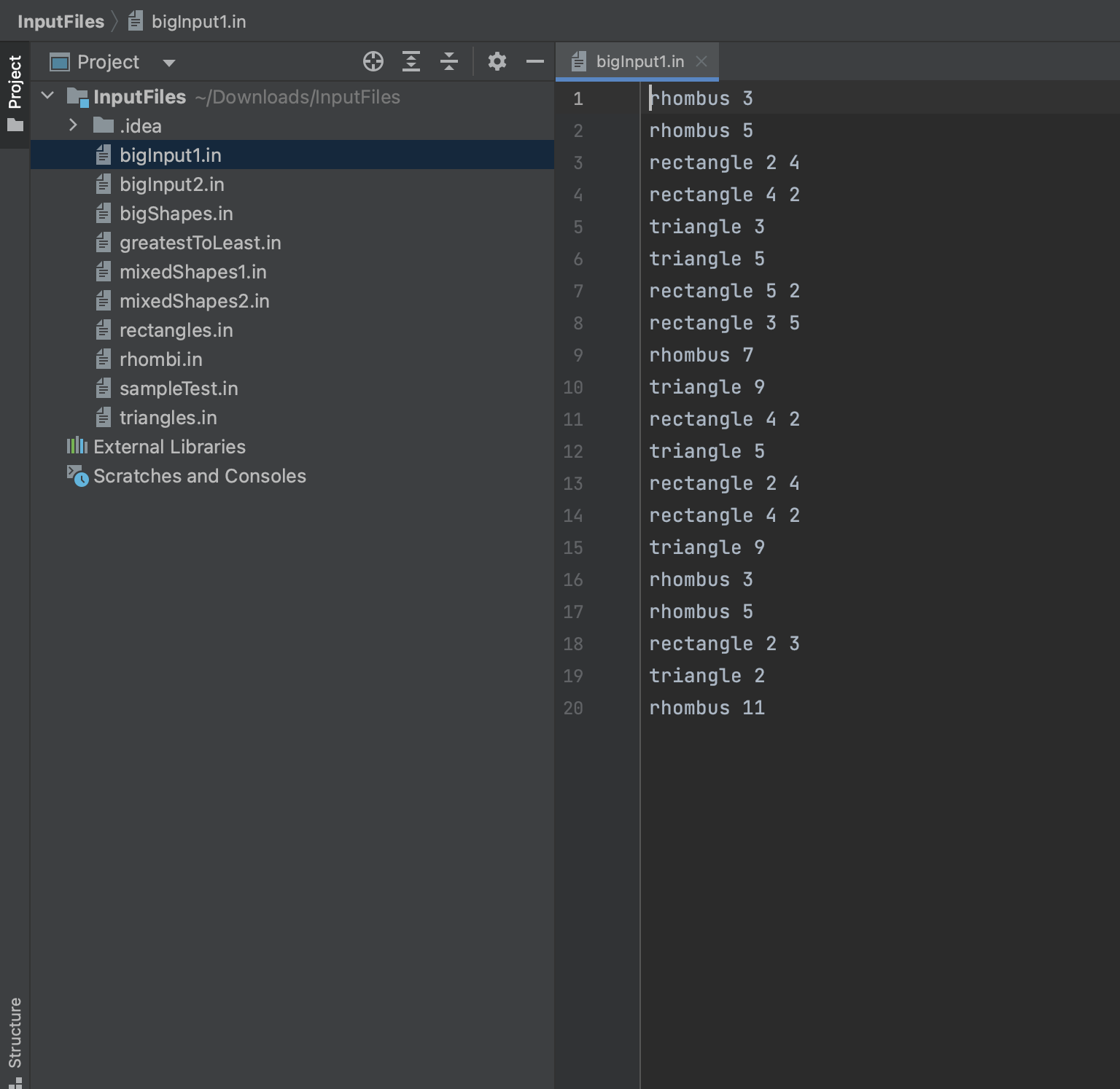The height and width of the screenshot is (1089, 1120).
Task: Click the Collapse All icon in Project toolbar
Action: click(x=449, y=62)
